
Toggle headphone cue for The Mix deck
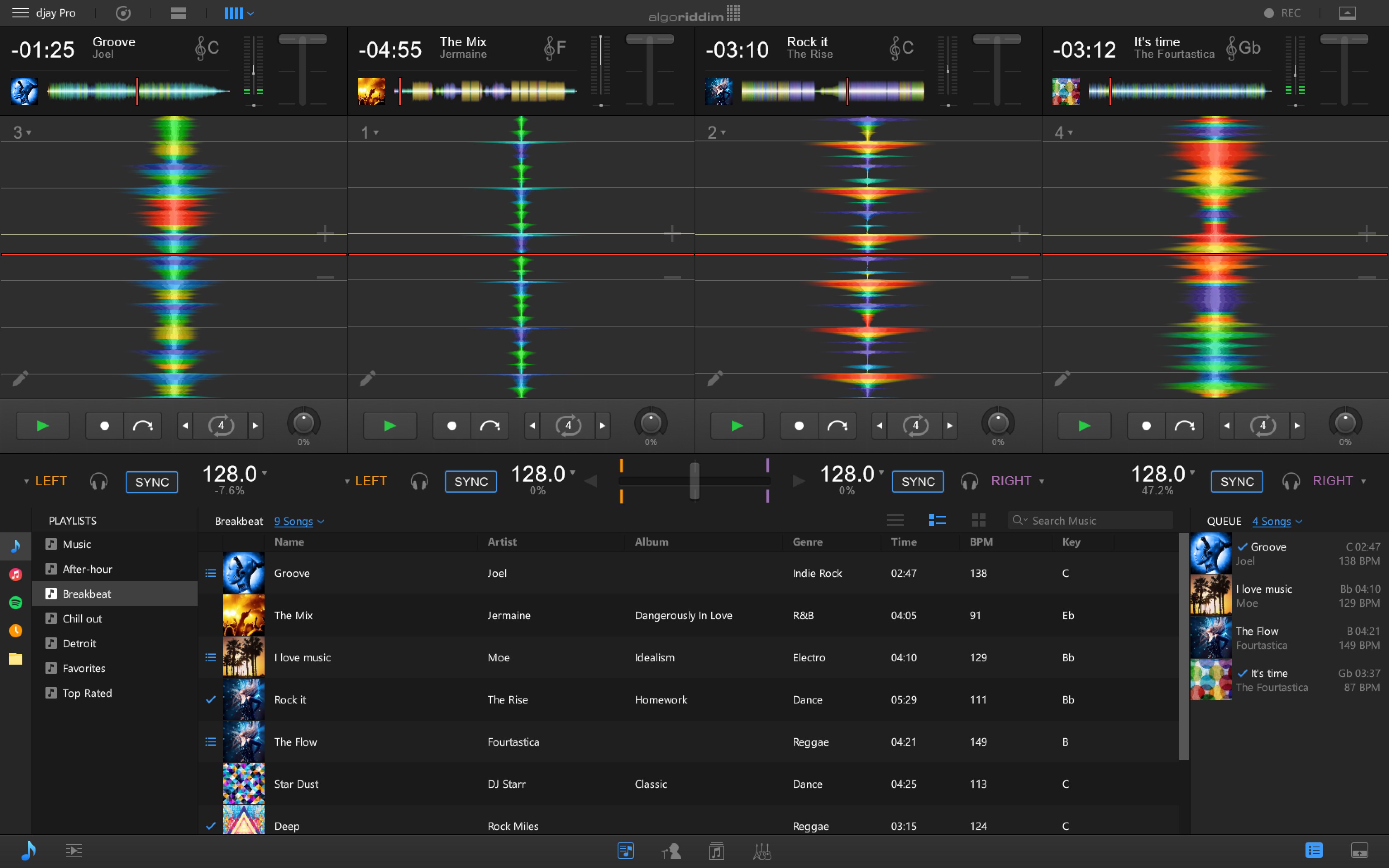click(420, 482)
